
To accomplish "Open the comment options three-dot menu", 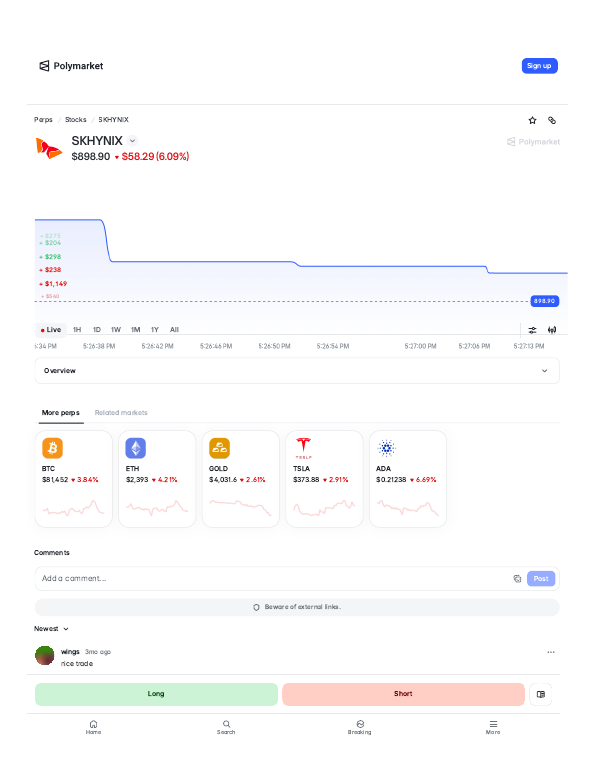I will [551, 652].
